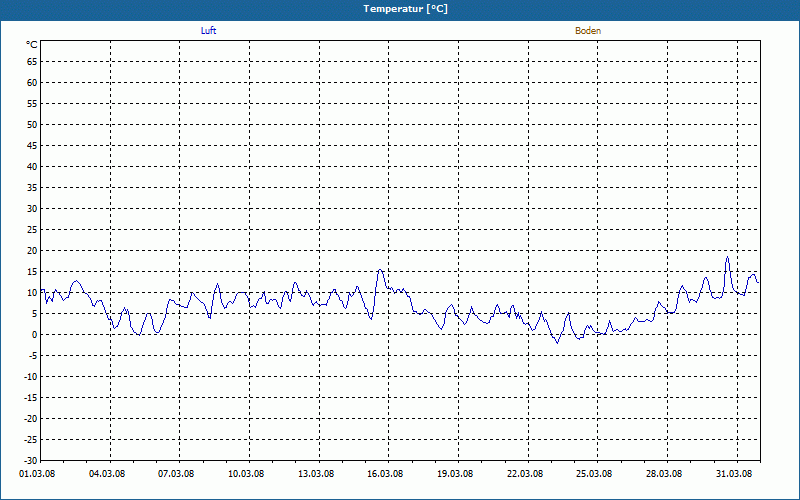The width and height of the screenshot is (800, 500).
Task: Click the 31.03.08 date label
Action: [x=734, y=474]
